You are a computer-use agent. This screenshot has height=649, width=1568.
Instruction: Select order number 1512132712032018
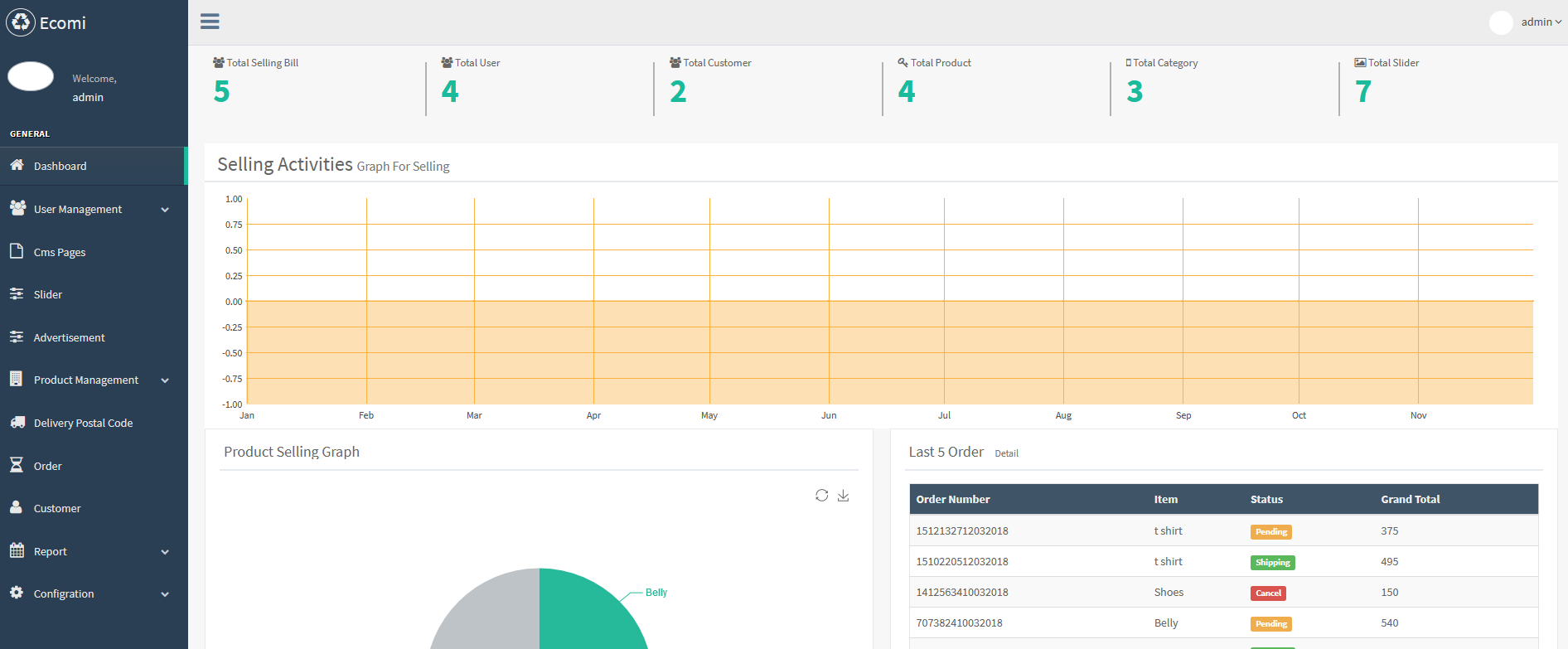[x=962, y=531]
